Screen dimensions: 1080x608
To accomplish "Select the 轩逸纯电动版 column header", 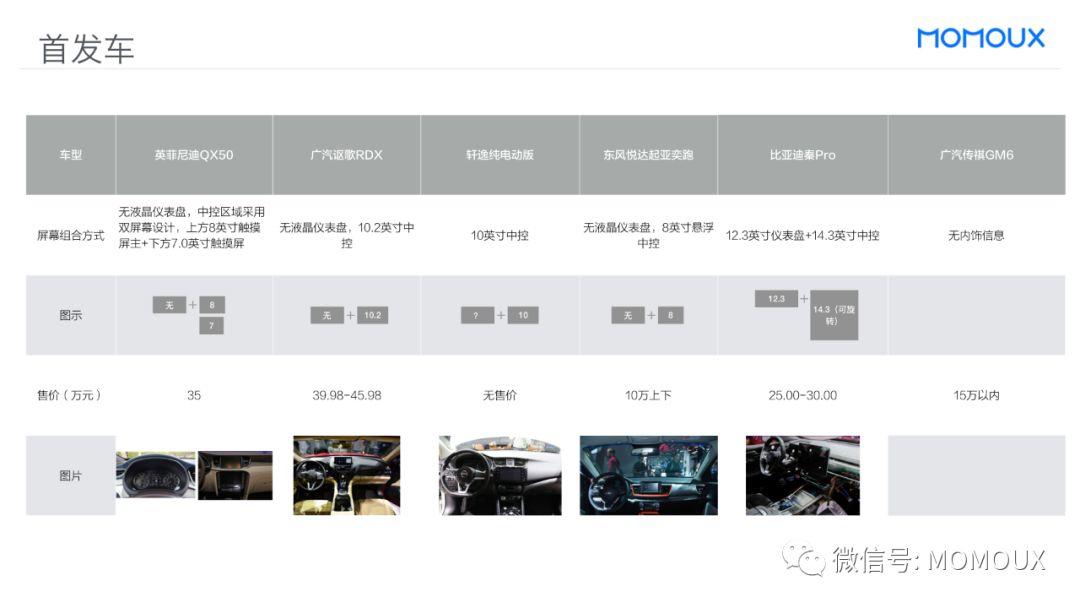I will (500, 155).
